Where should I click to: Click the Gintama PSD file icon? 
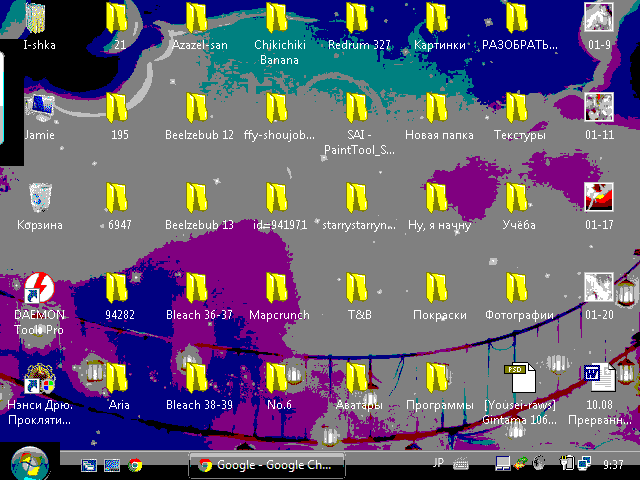tap(519, 379)
